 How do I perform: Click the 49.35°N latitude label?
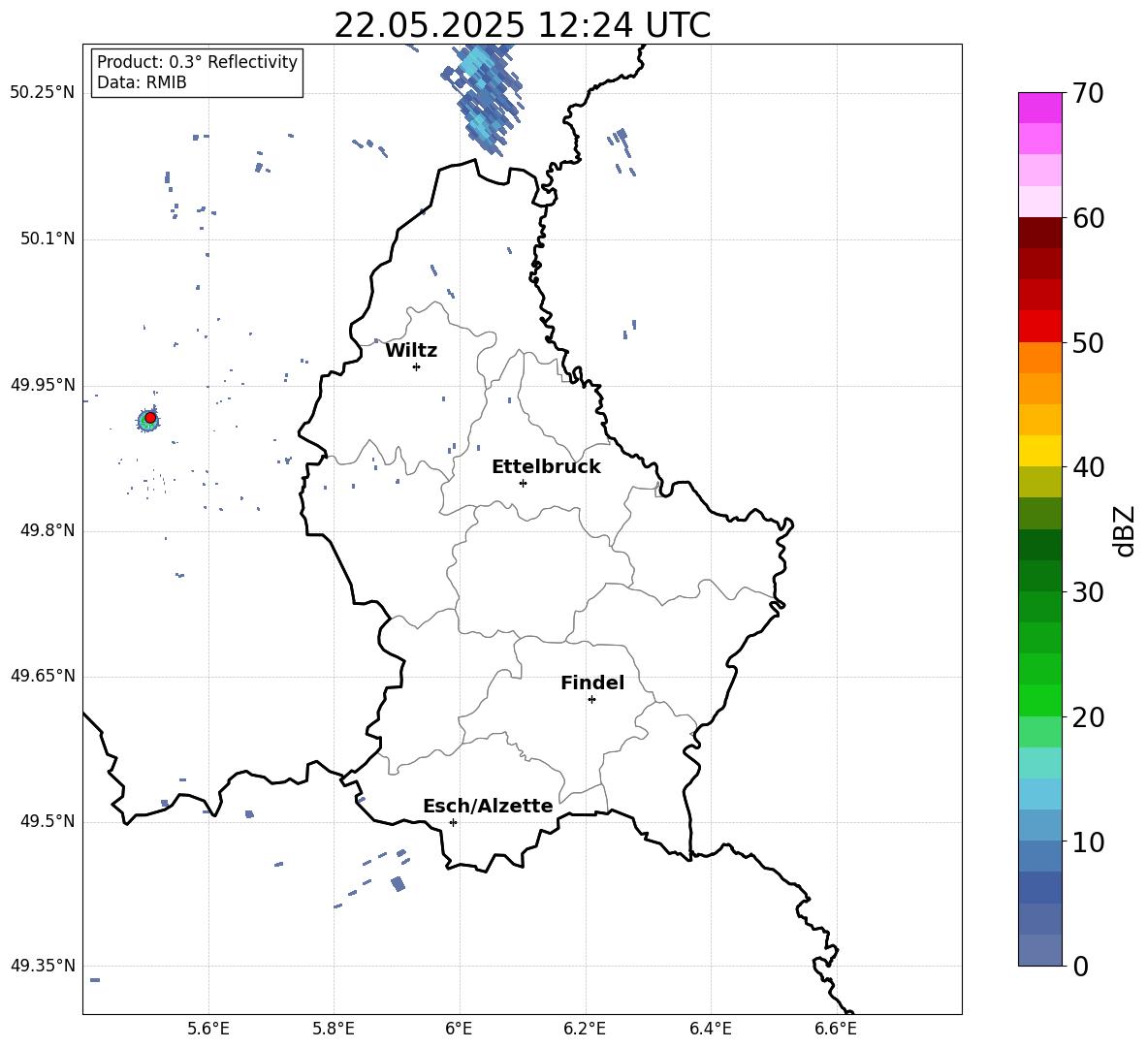pyautogui.click(x=43, y=966)
